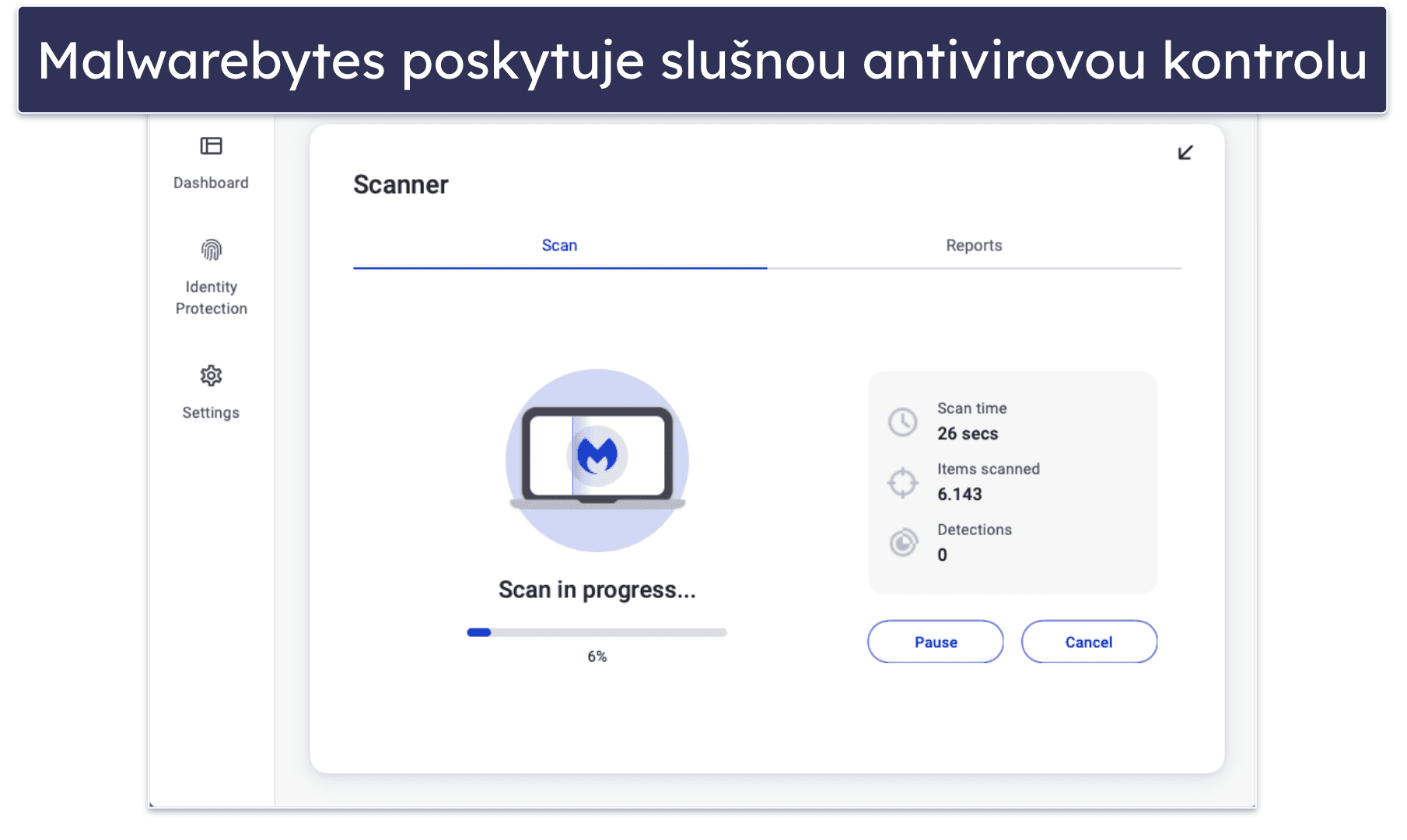
Task: Open the Settings gear icon
Action: pyautogui.click(x=211, y=376)
